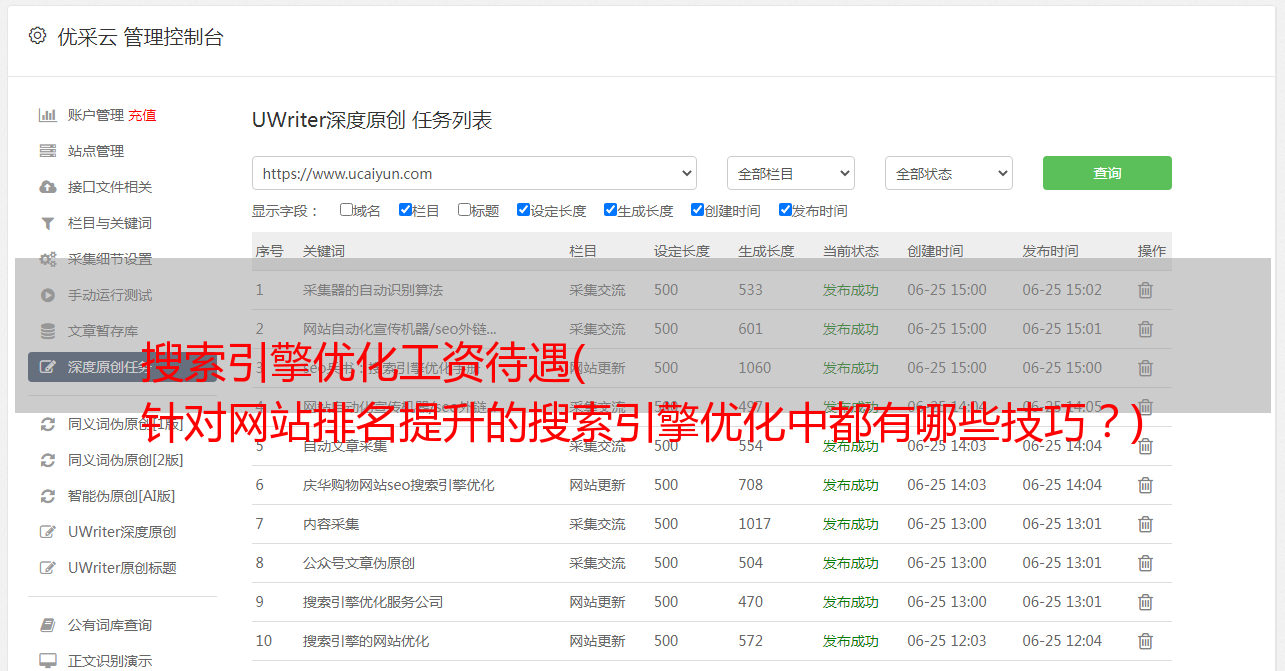Open 站点管理 via its server icon
This screenshot has width=1285, height=671.
(47, 151)
